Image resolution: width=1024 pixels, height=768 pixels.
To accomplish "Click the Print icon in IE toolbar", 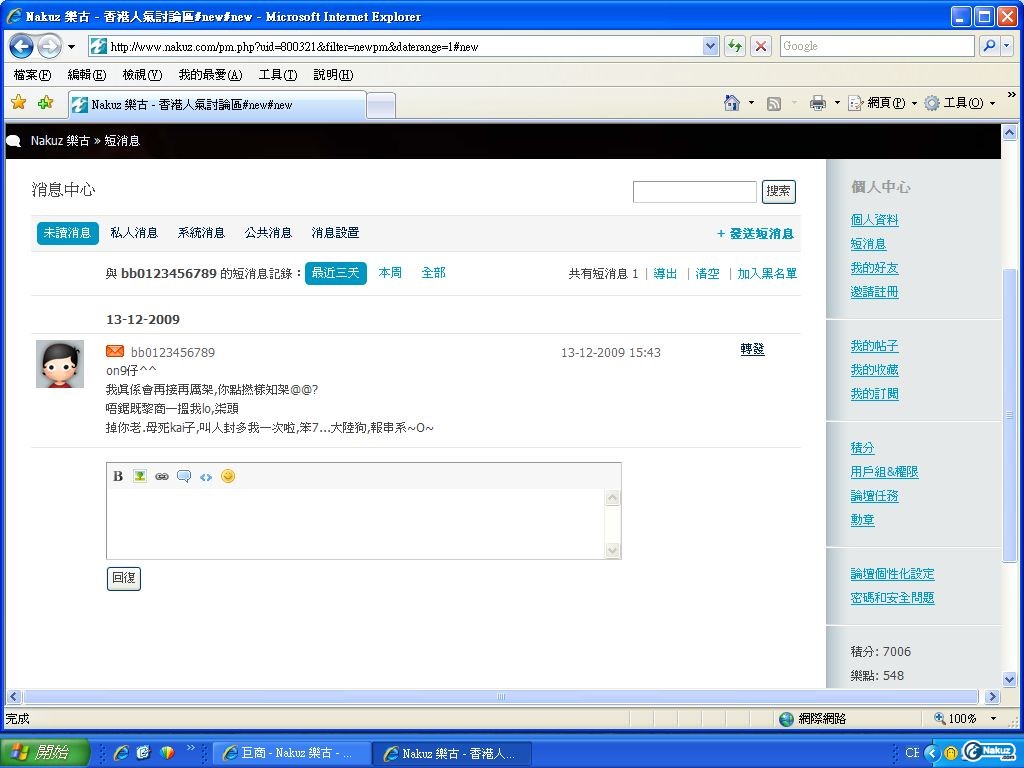I will pos(817,103).
